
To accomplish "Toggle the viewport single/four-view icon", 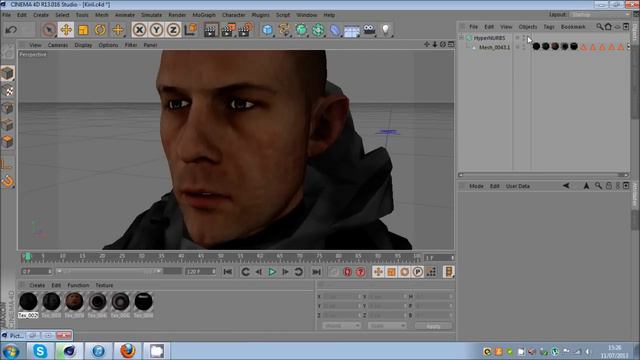I will 451,44.
